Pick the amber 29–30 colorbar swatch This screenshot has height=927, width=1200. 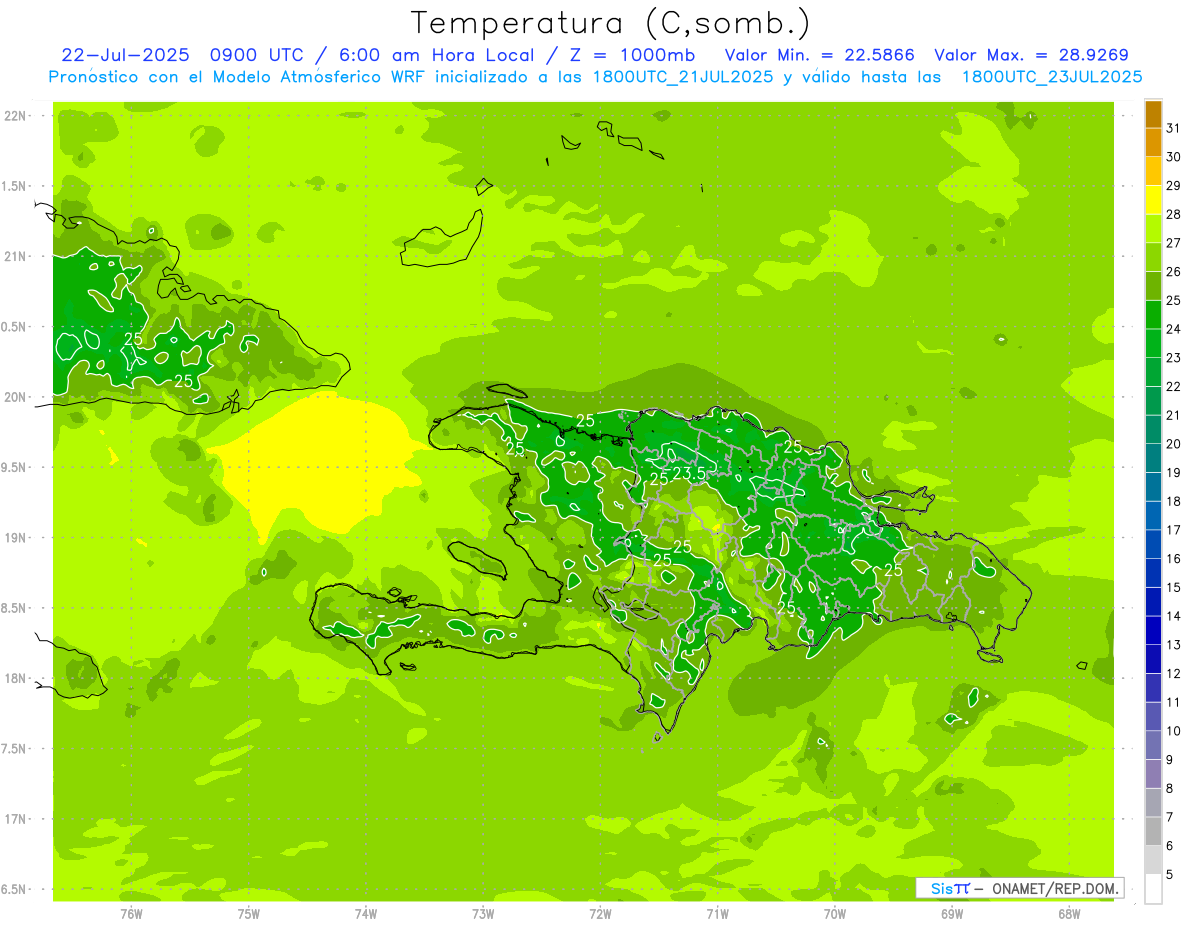1153,171
